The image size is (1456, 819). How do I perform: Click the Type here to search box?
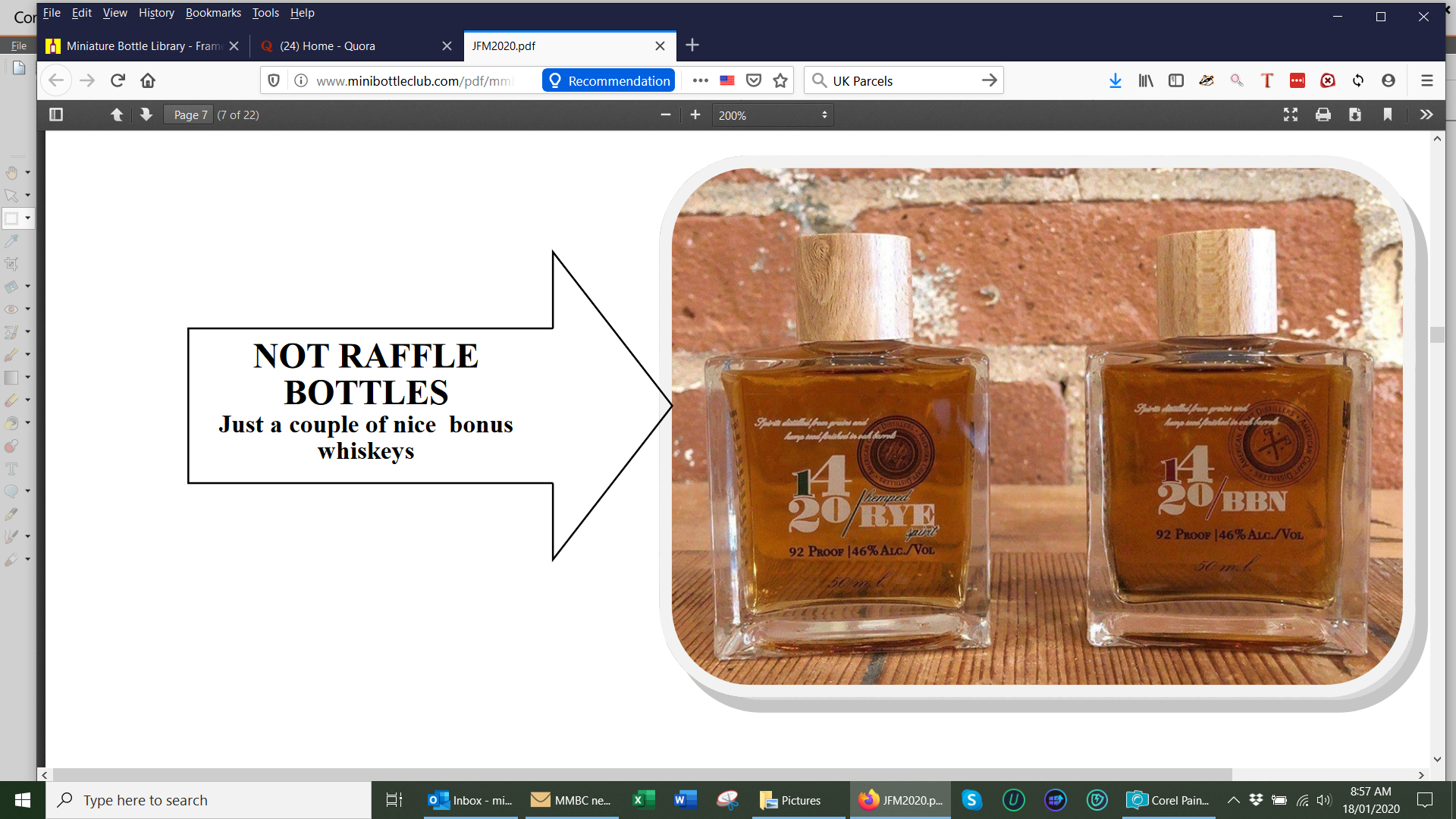[209, 800]
